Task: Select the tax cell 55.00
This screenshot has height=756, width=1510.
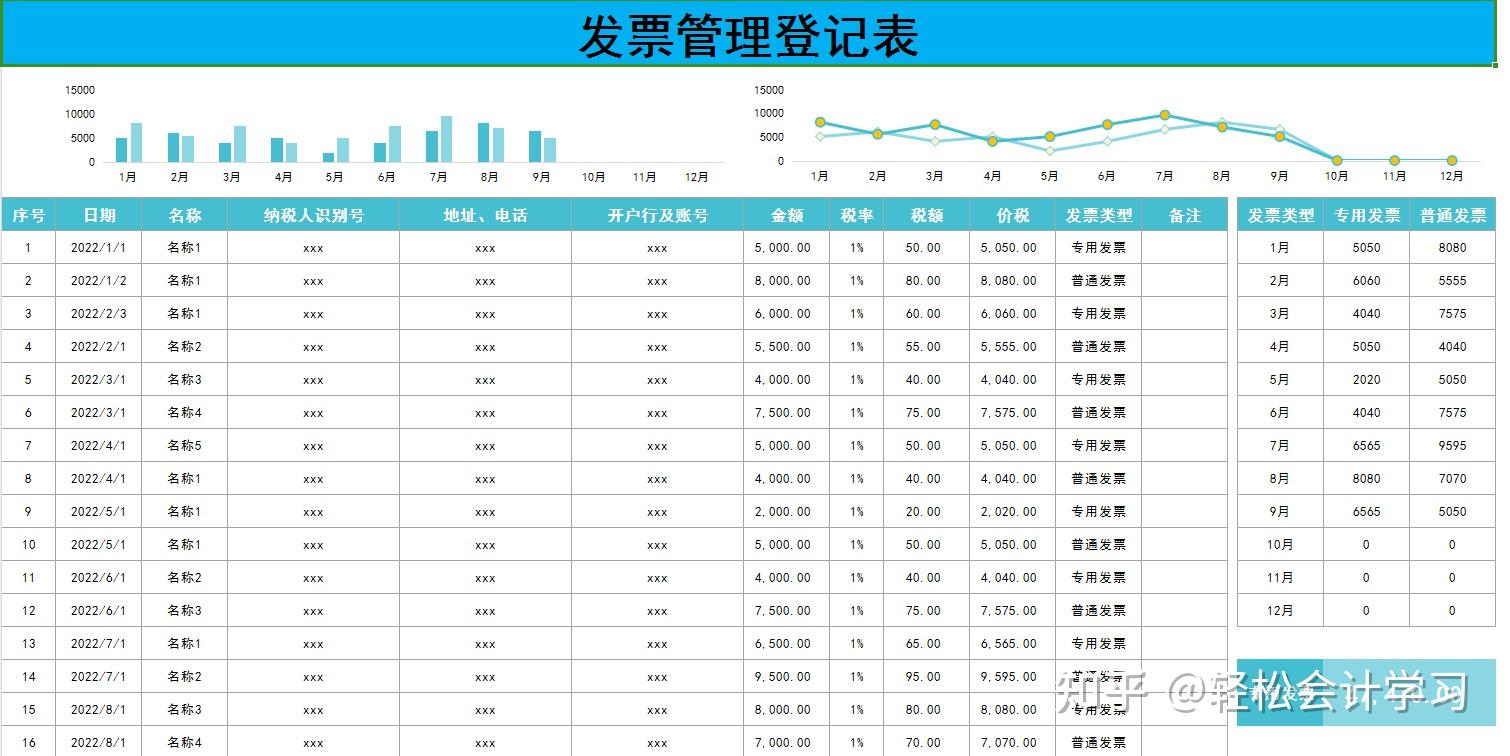Action: 926,347
